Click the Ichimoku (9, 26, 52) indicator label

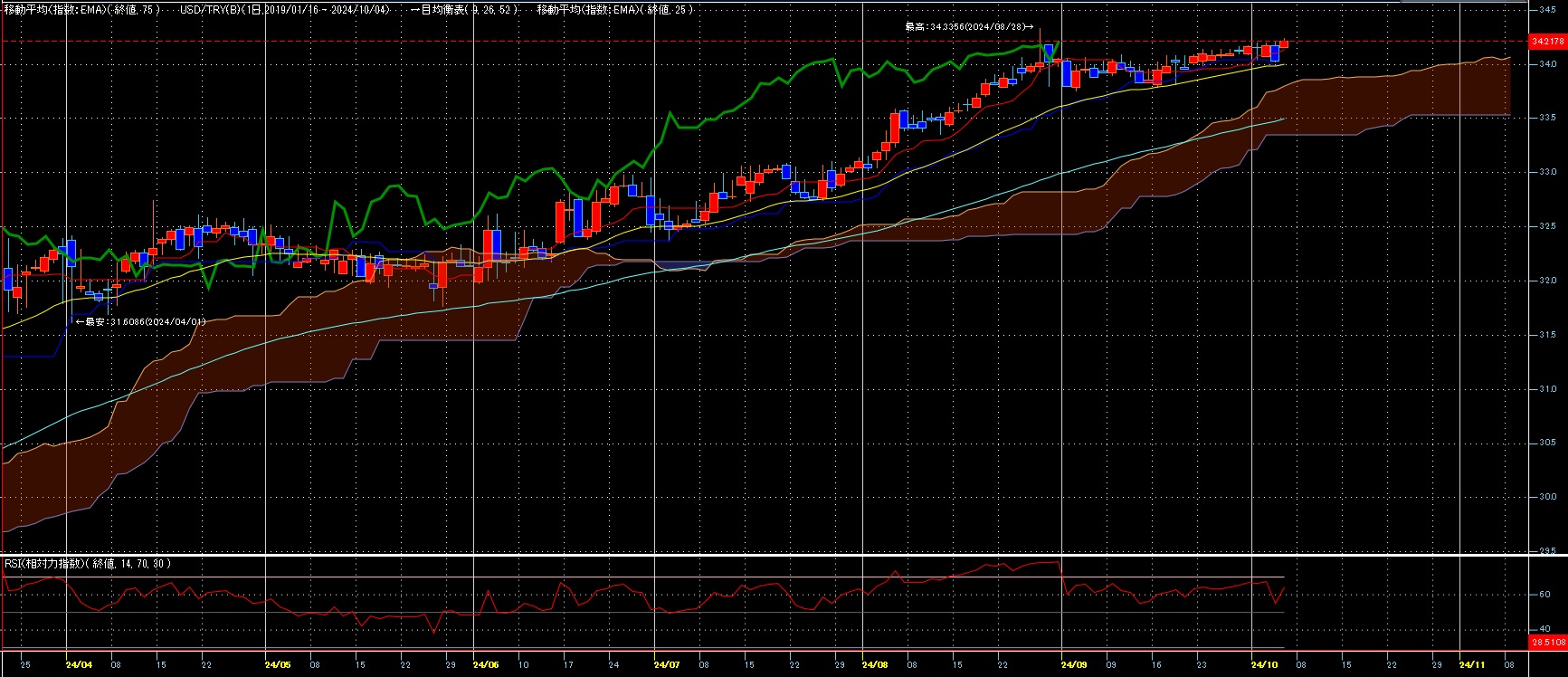click(x=465, y=9)
